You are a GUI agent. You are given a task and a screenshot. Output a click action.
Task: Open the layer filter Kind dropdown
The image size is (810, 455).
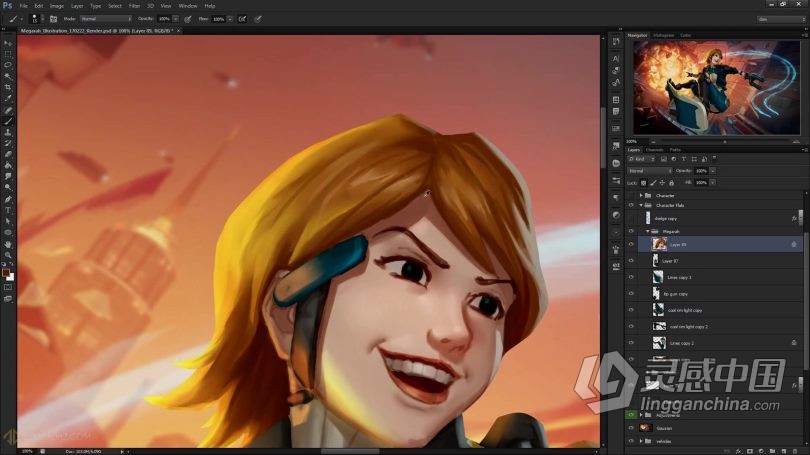point(642,160)
